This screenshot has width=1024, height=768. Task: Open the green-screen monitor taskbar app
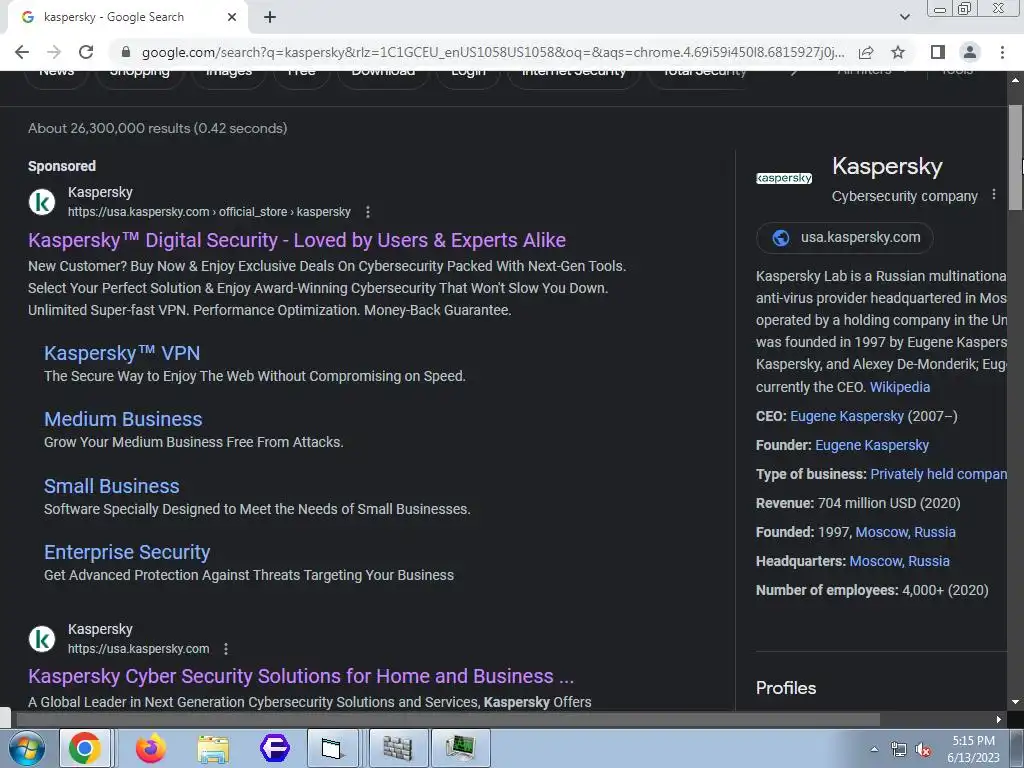460,748
